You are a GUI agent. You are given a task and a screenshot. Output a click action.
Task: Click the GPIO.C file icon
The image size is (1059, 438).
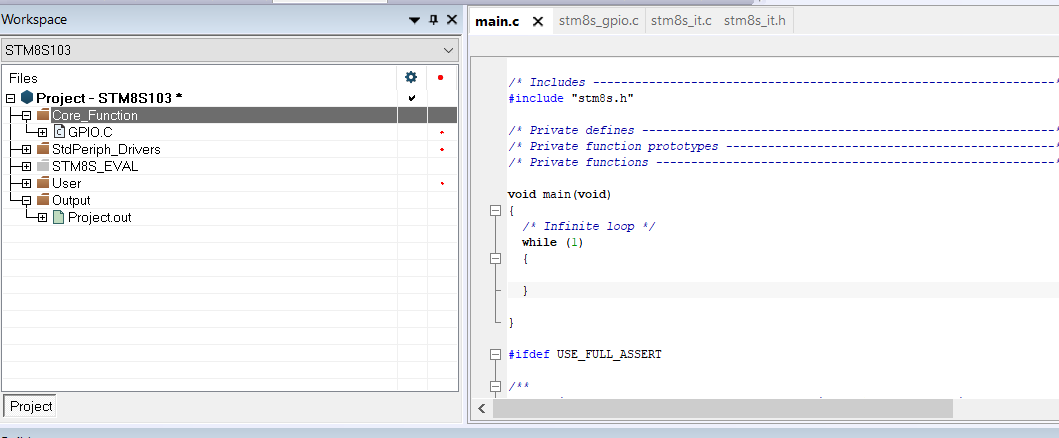click(59, 132)
